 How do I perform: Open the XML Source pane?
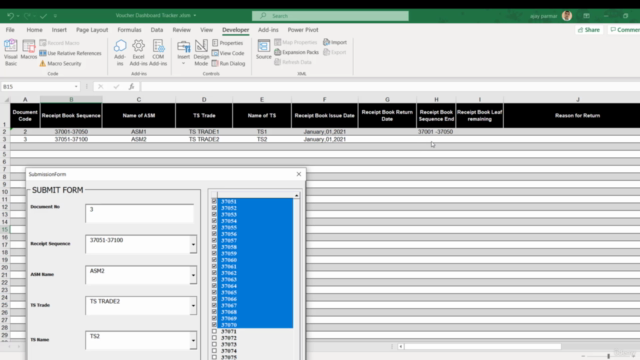(x=264, y=50)
